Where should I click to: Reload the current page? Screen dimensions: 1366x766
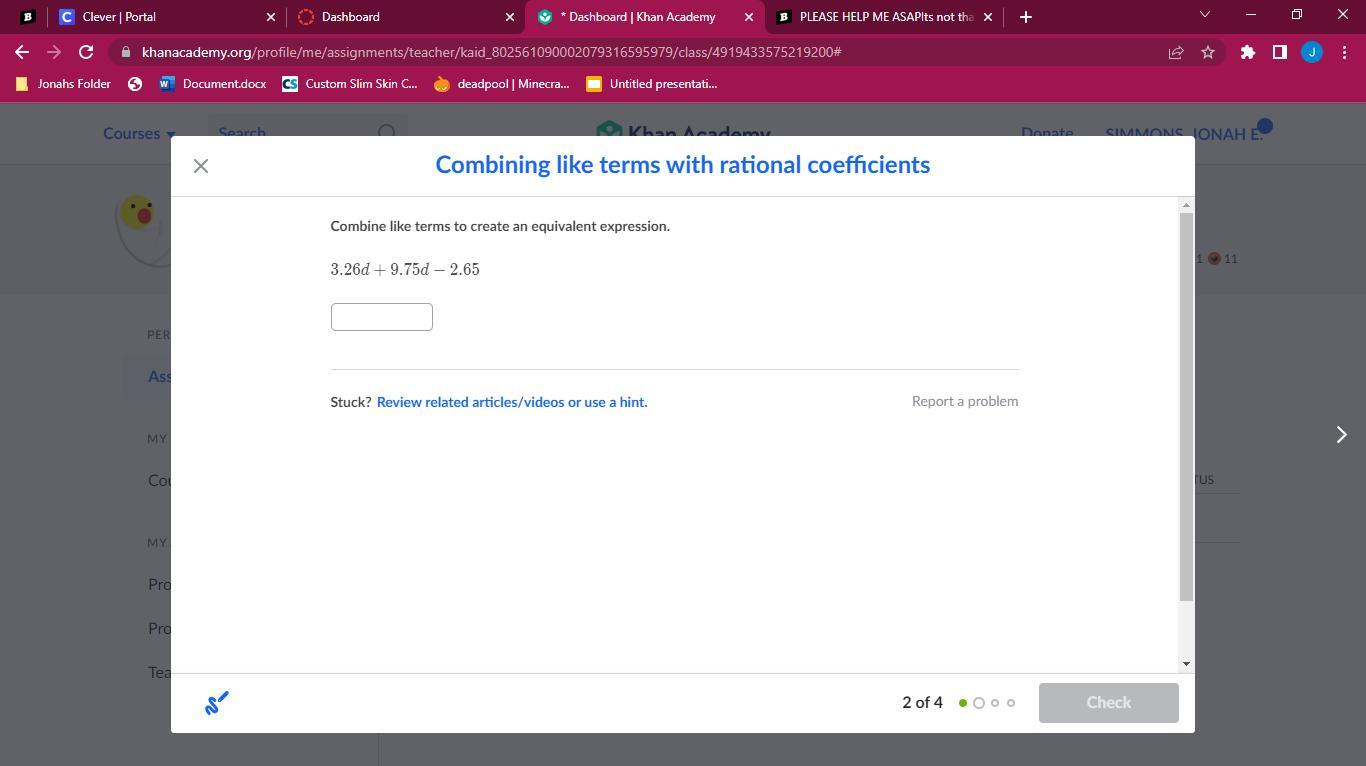point(86,52)
